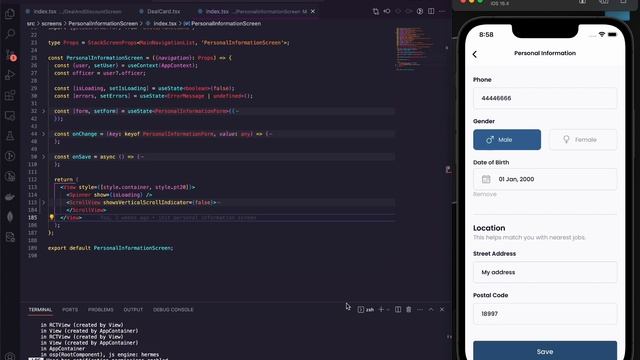Tap the Save button in simulator
This screenshot has height=360, width=640.
pos(545,351)
